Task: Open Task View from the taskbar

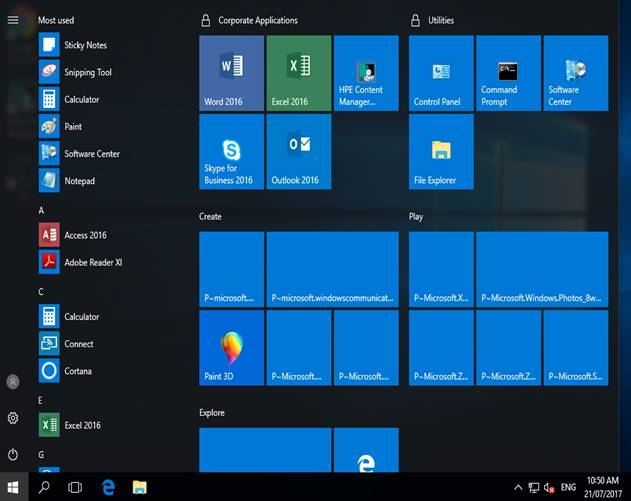Action: coord(75,487)
